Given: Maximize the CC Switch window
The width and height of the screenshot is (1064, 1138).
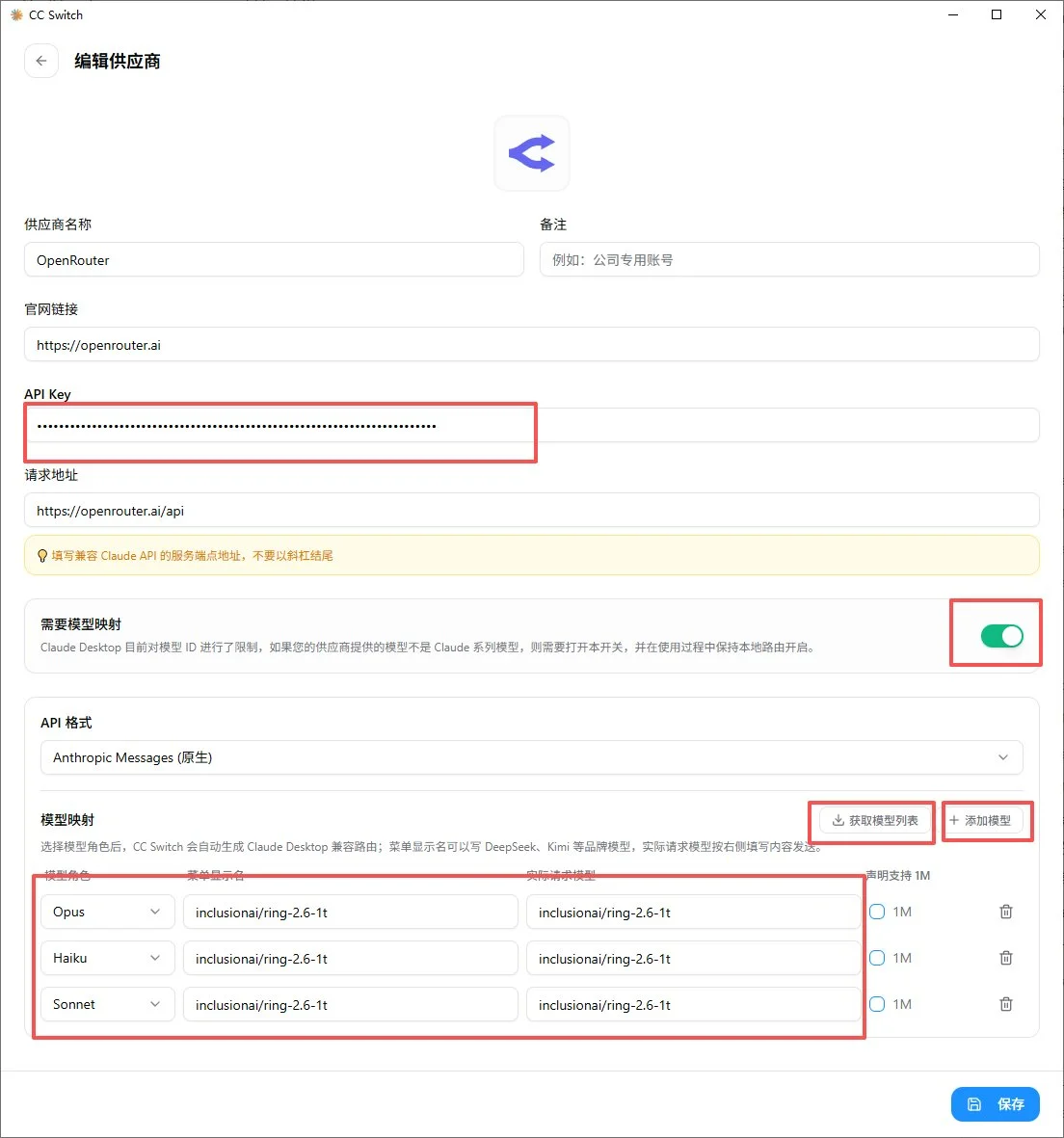Looking at the screenshot, I should (x=997, y=14).
